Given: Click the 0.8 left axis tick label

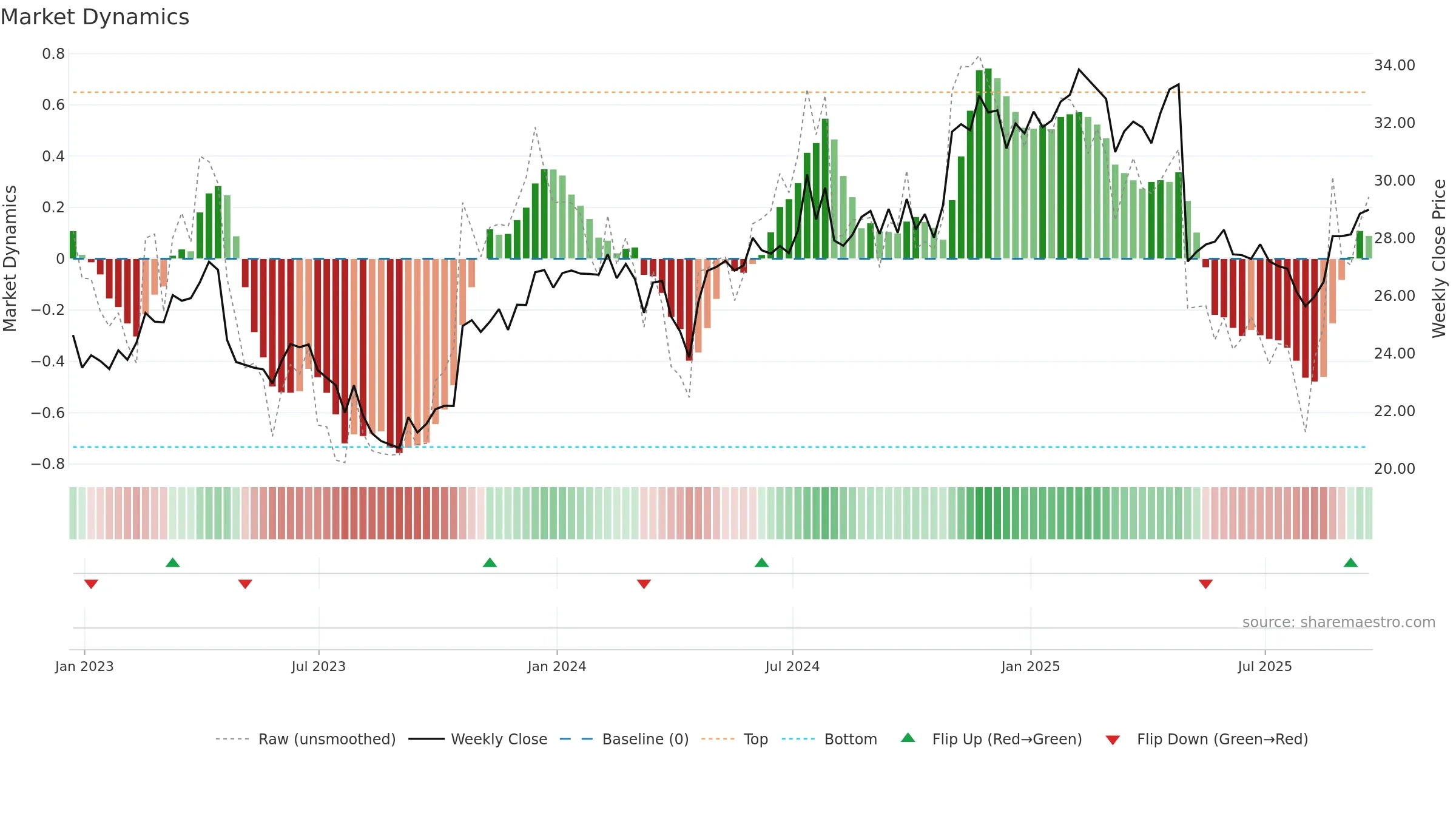Looking at the screenshot, I should tap(53, 54).
